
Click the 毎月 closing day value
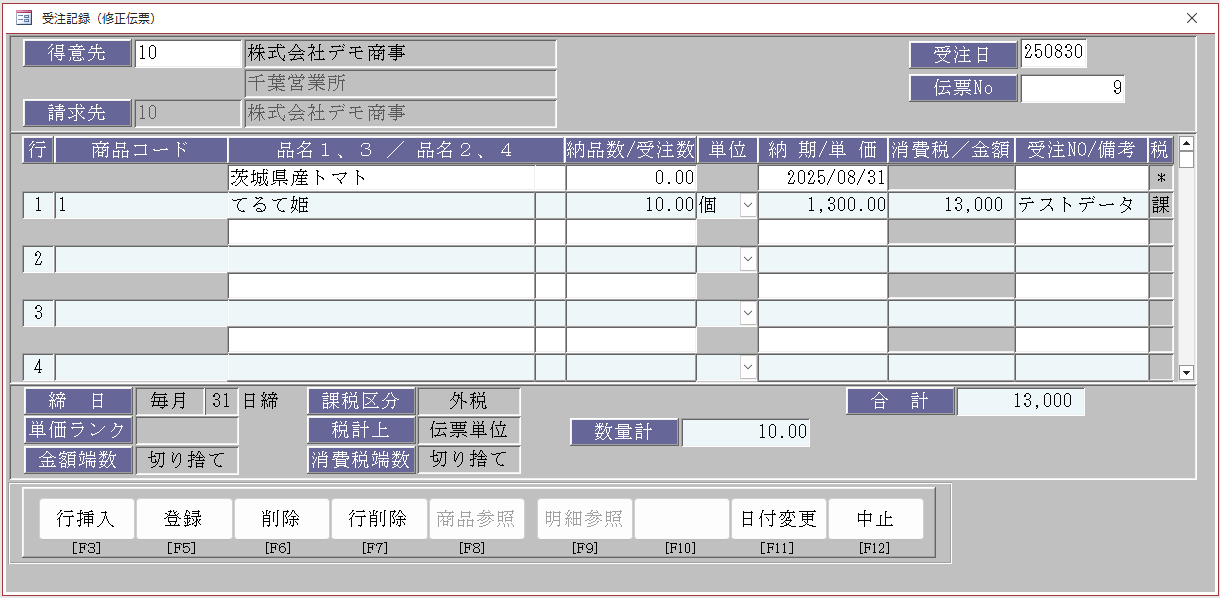(x=169, y=401)
